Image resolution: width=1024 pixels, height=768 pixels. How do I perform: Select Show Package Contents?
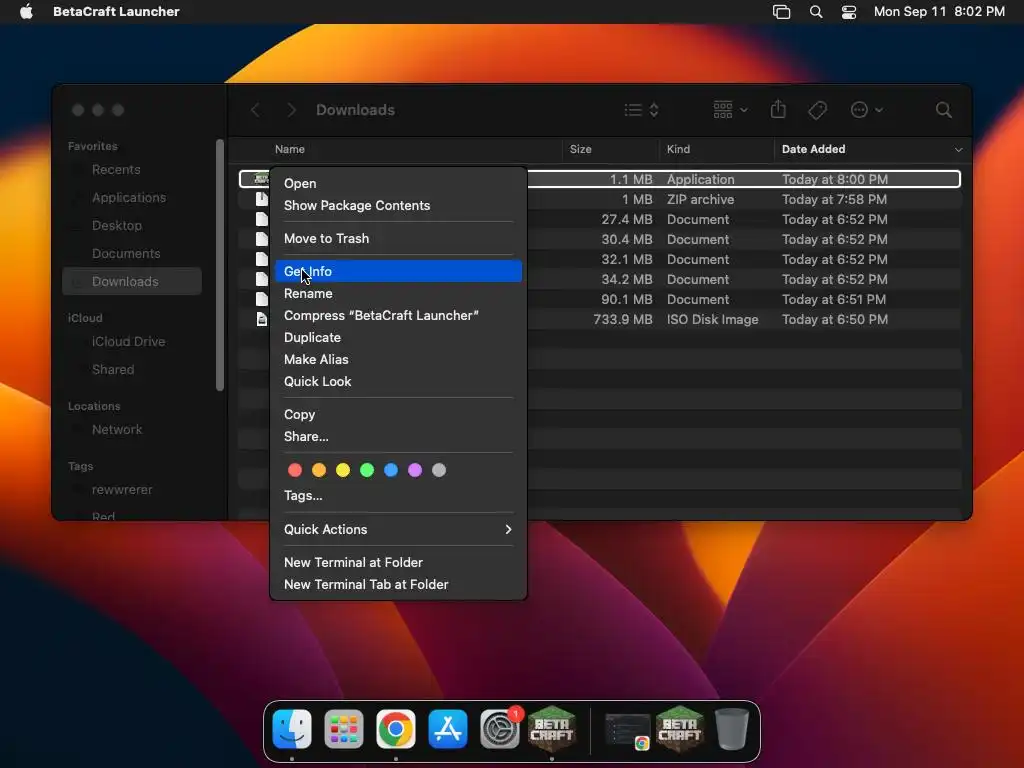tap(398, 205)
